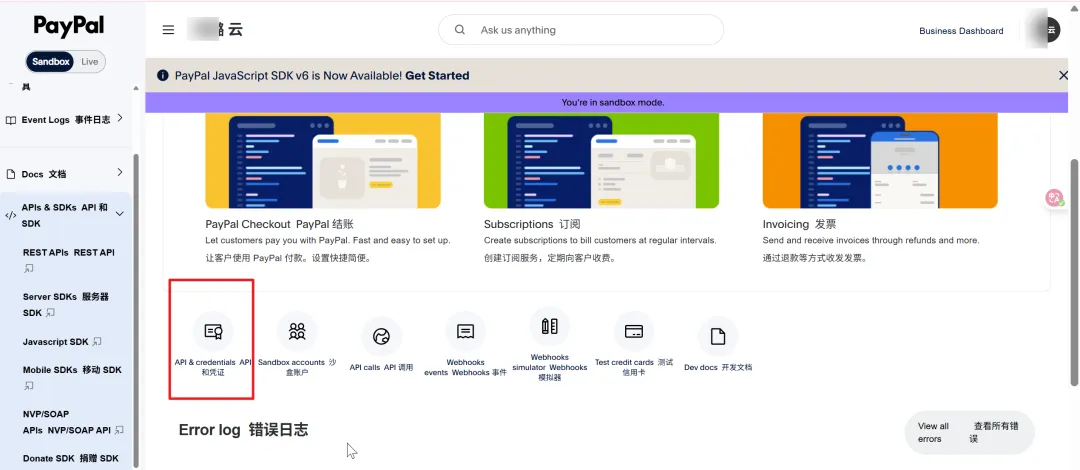The image size is (1080, 470).
Task: Expand the Event Logs sidebar section
Action: (120, 119)
